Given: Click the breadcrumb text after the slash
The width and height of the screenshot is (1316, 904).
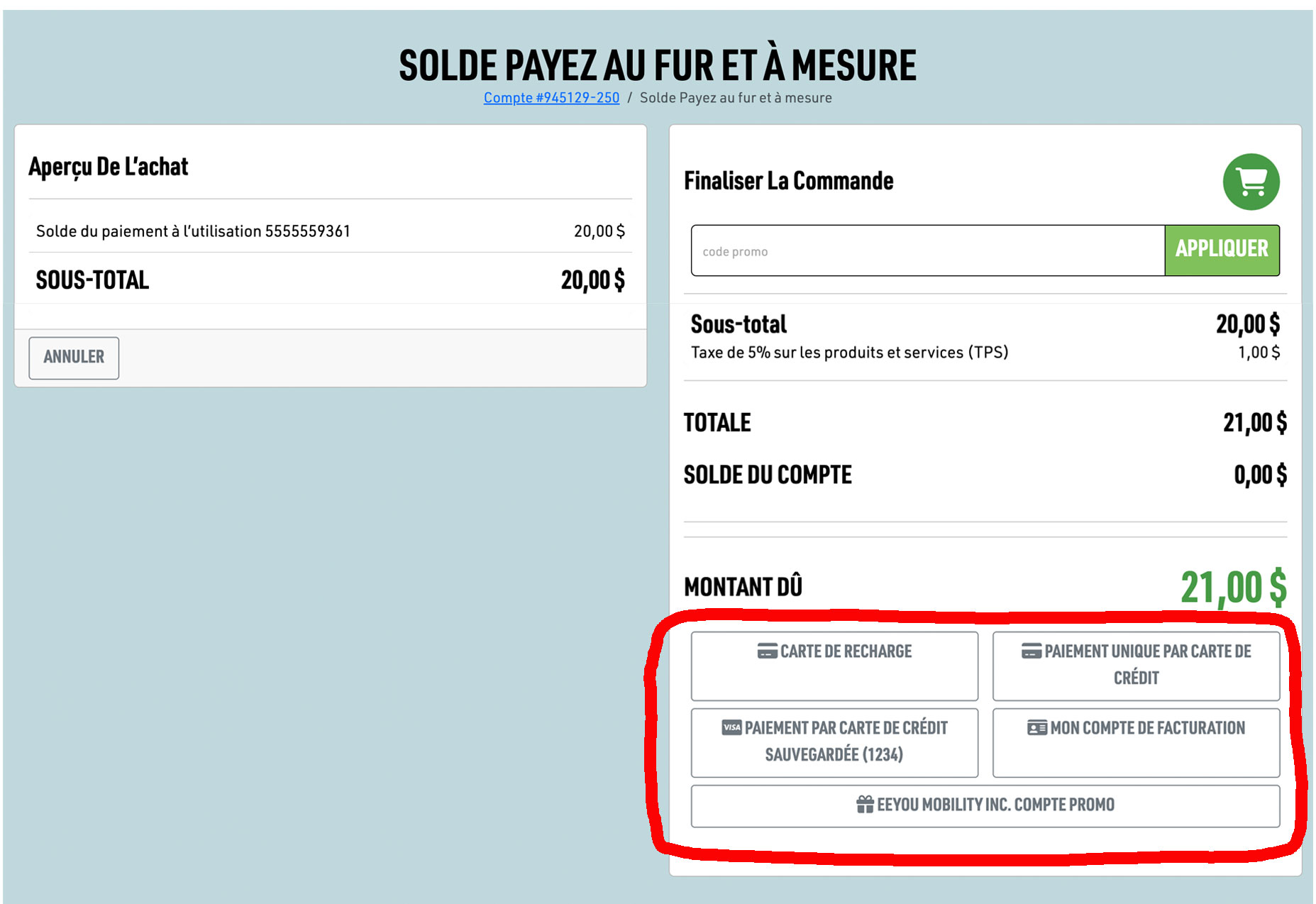Looking at the screenshot, I should tap(736, 98).
